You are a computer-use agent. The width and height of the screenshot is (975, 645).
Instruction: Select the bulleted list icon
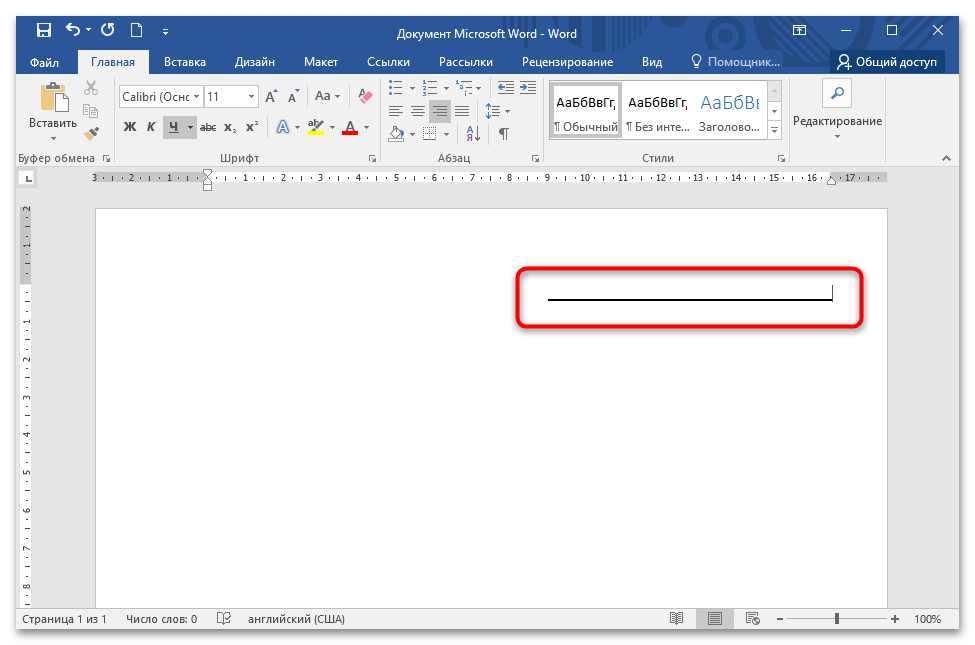tap(394, 87)
